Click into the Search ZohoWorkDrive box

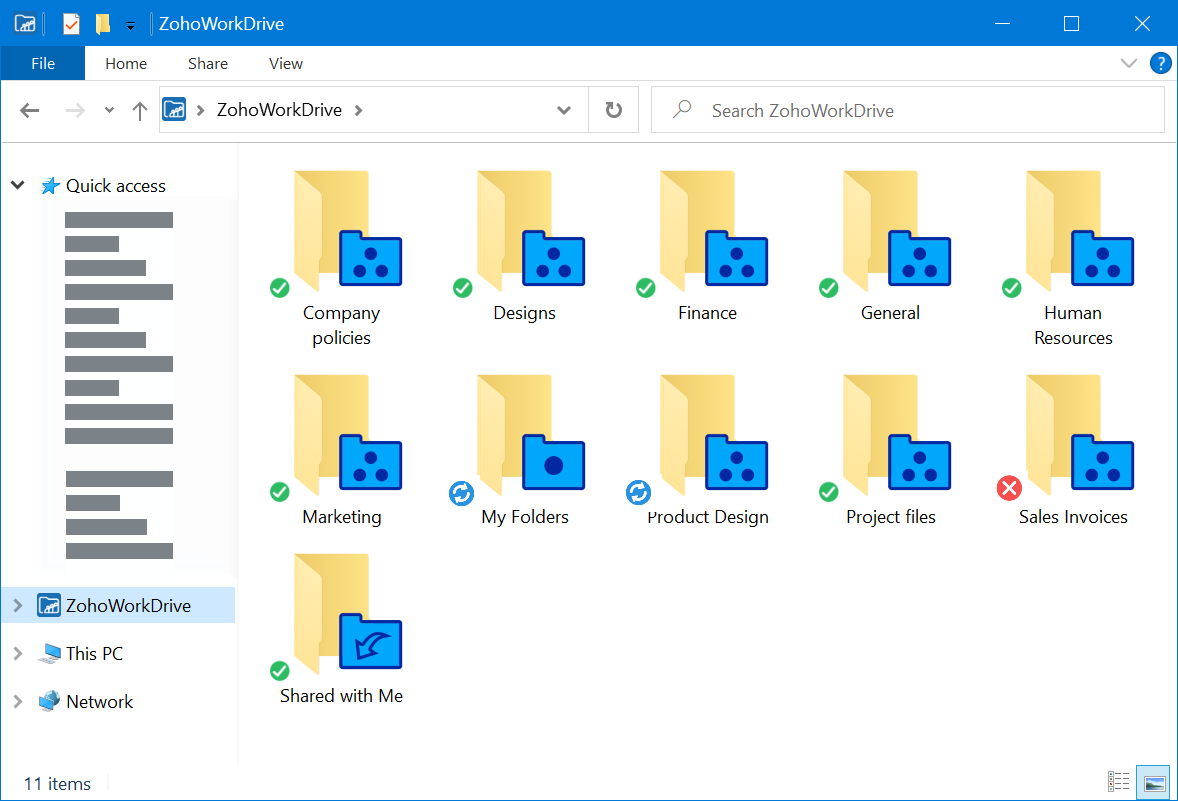[908, 110]
